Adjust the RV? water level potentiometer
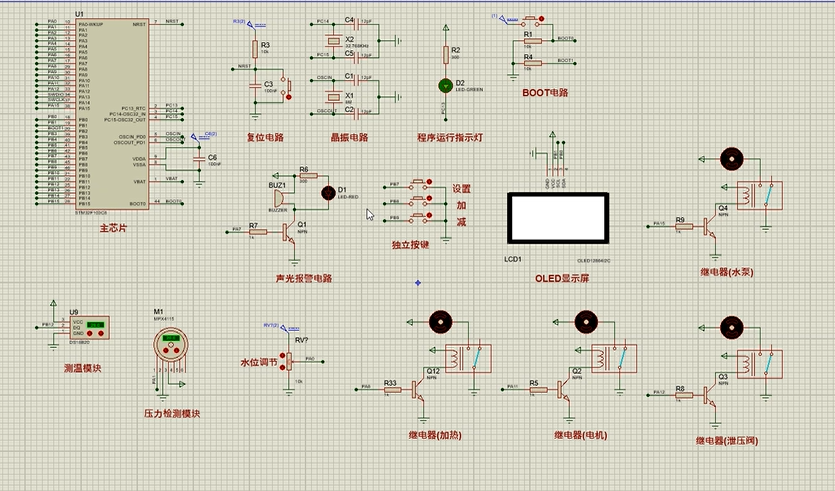The width and height of the screenshot is (835, 491). point(289,361)
